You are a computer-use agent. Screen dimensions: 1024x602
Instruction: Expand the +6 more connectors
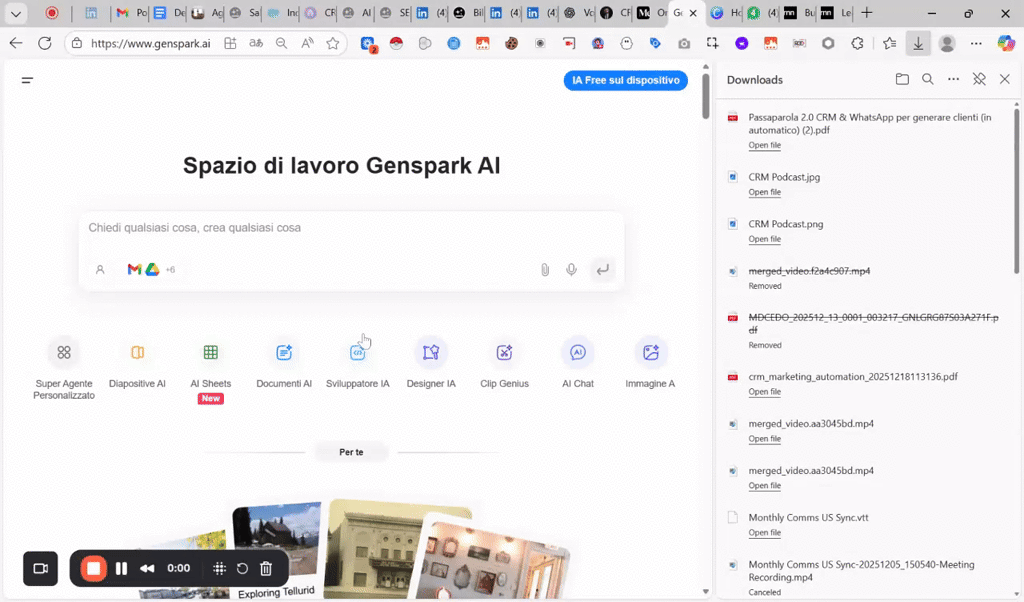(x=170, y=270)
